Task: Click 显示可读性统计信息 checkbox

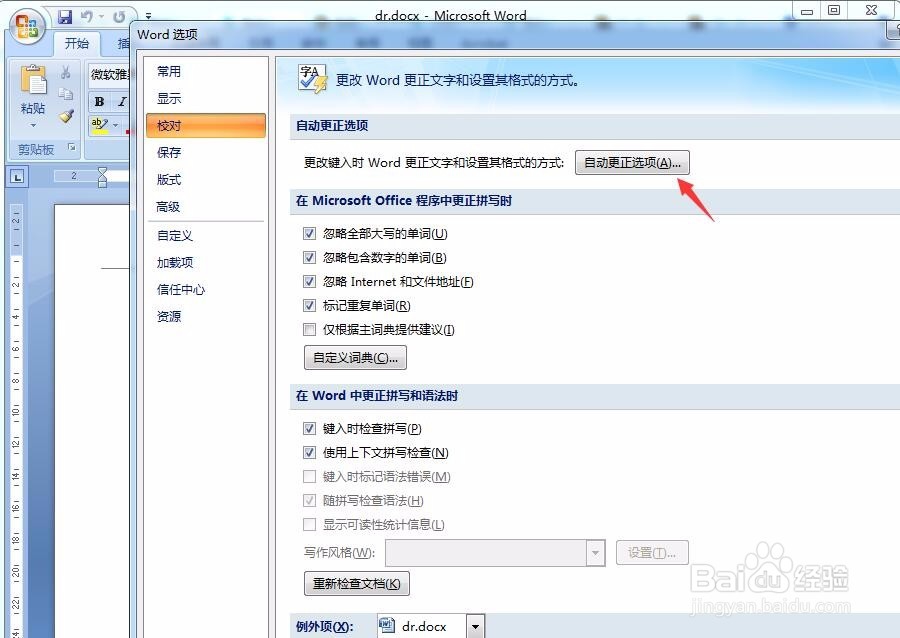Action: pyautogui.click(x=309, y=524)
